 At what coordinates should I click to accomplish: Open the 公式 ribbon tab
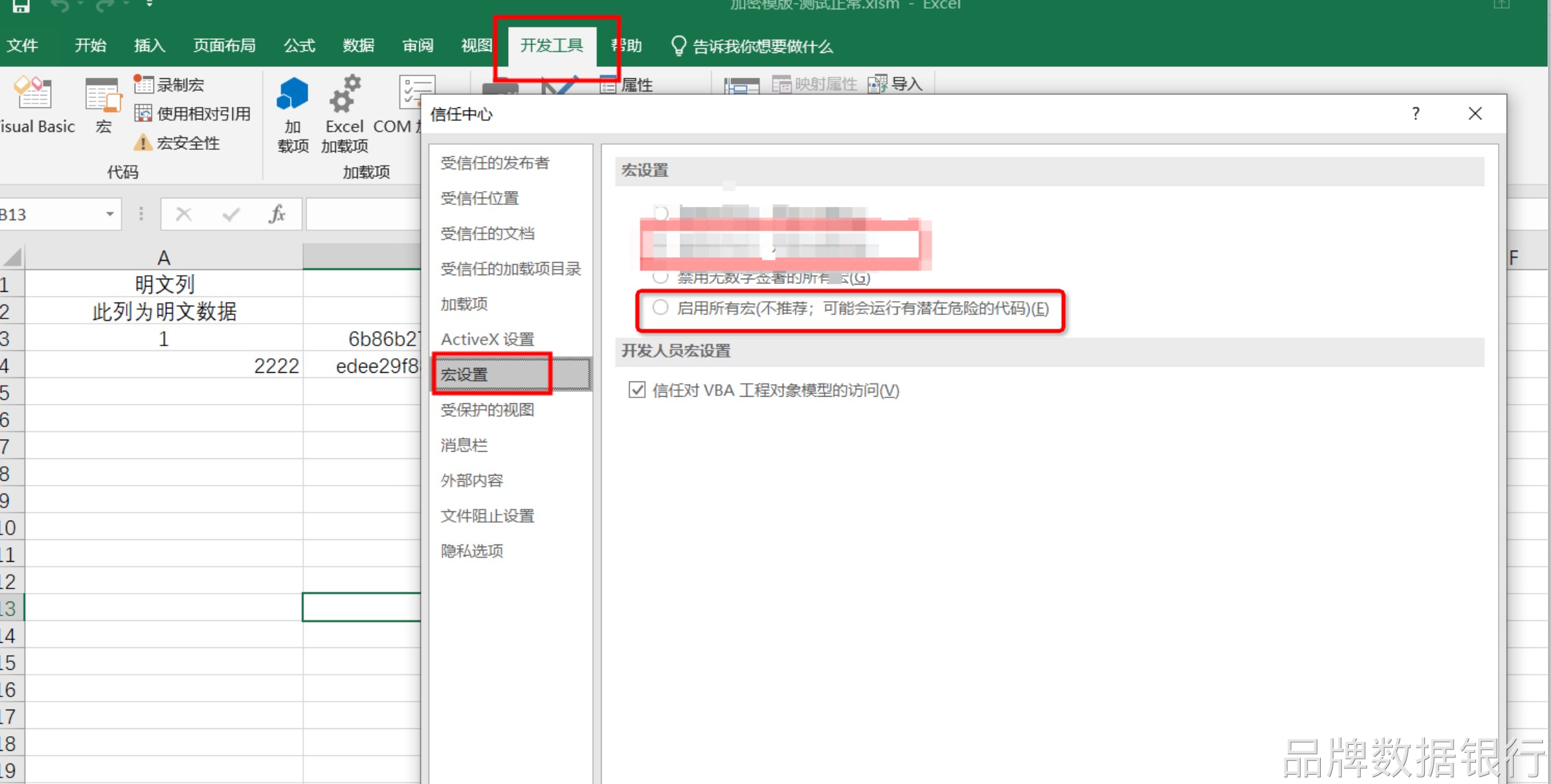[299, 46]
